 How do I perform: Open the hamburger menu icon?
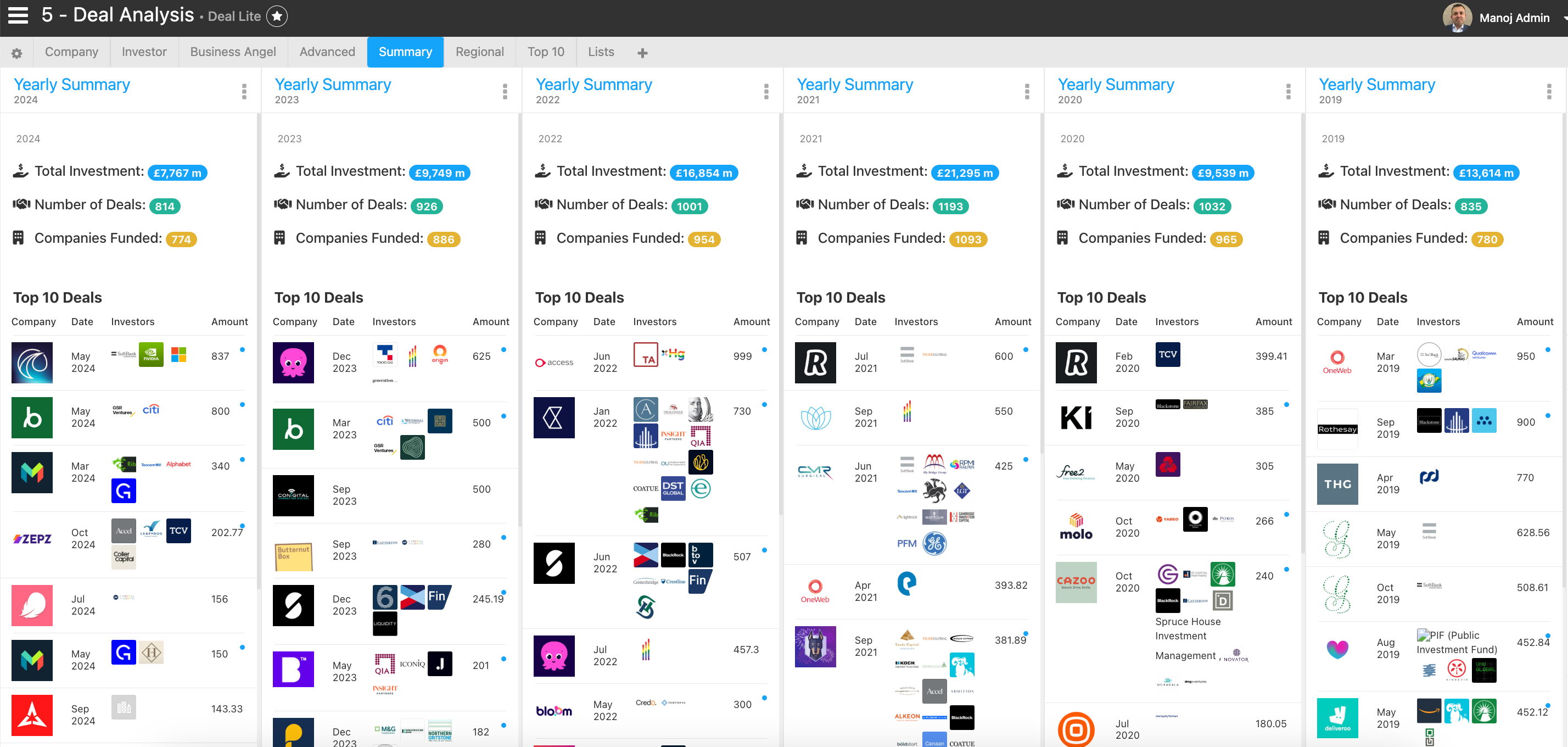pos(18,16)
